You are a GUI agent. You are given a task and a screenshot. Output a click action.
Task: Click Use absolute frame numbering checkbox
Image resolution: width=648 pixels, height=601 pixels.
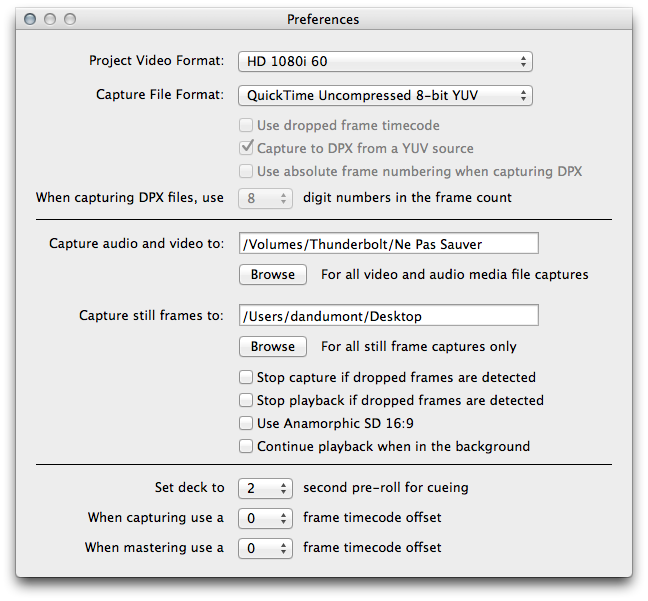click(246, 171)
